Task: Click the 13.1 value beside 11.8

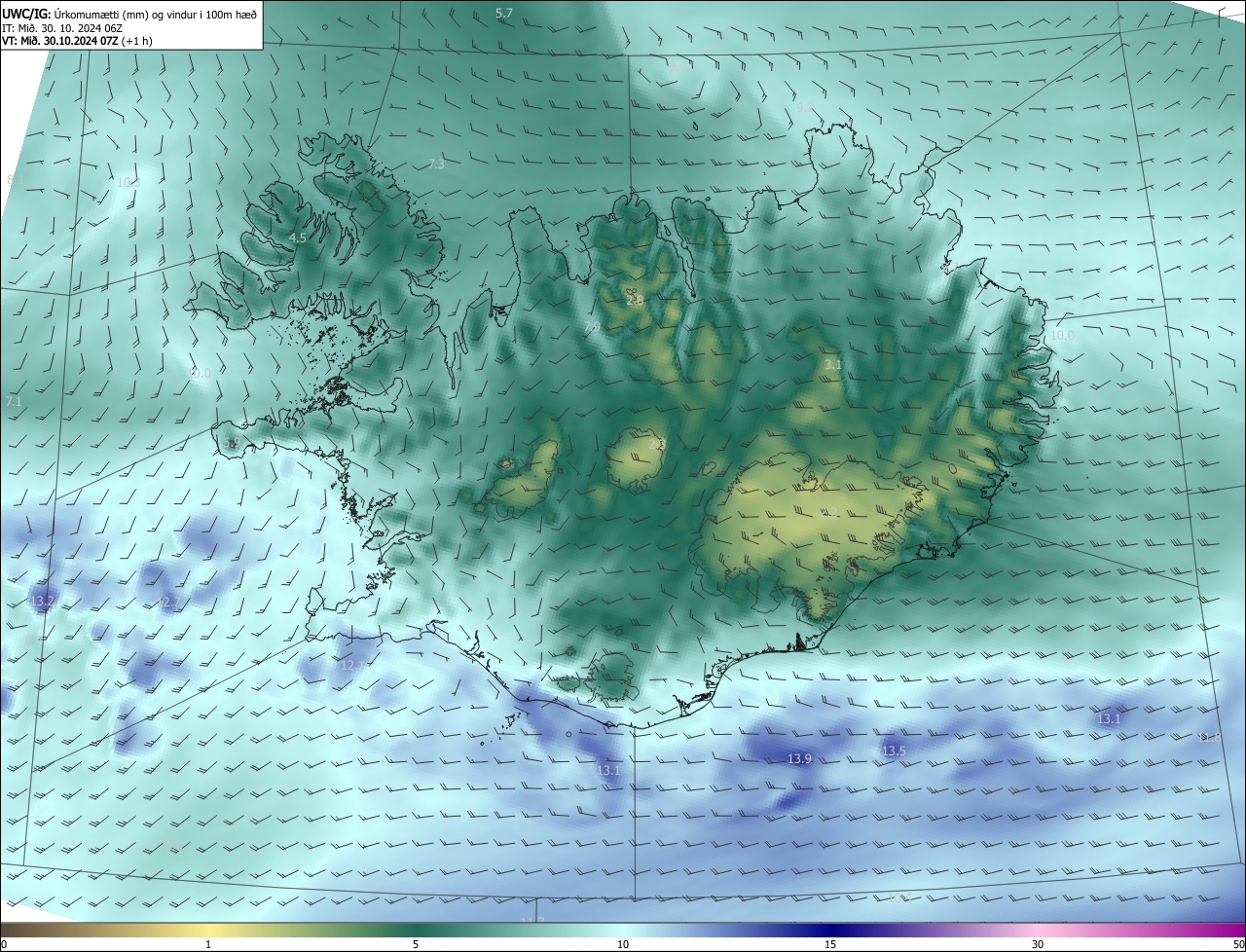Action: tap(1109, 718)
